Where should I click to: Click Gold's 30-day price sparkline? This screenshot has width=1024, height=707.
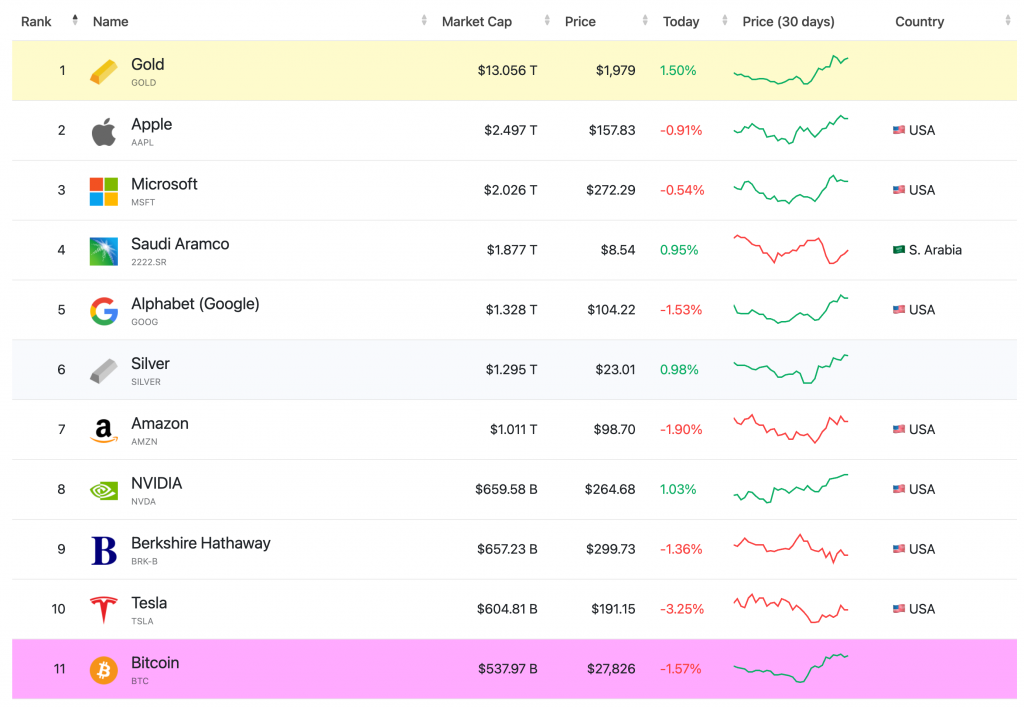coord(791,71)
